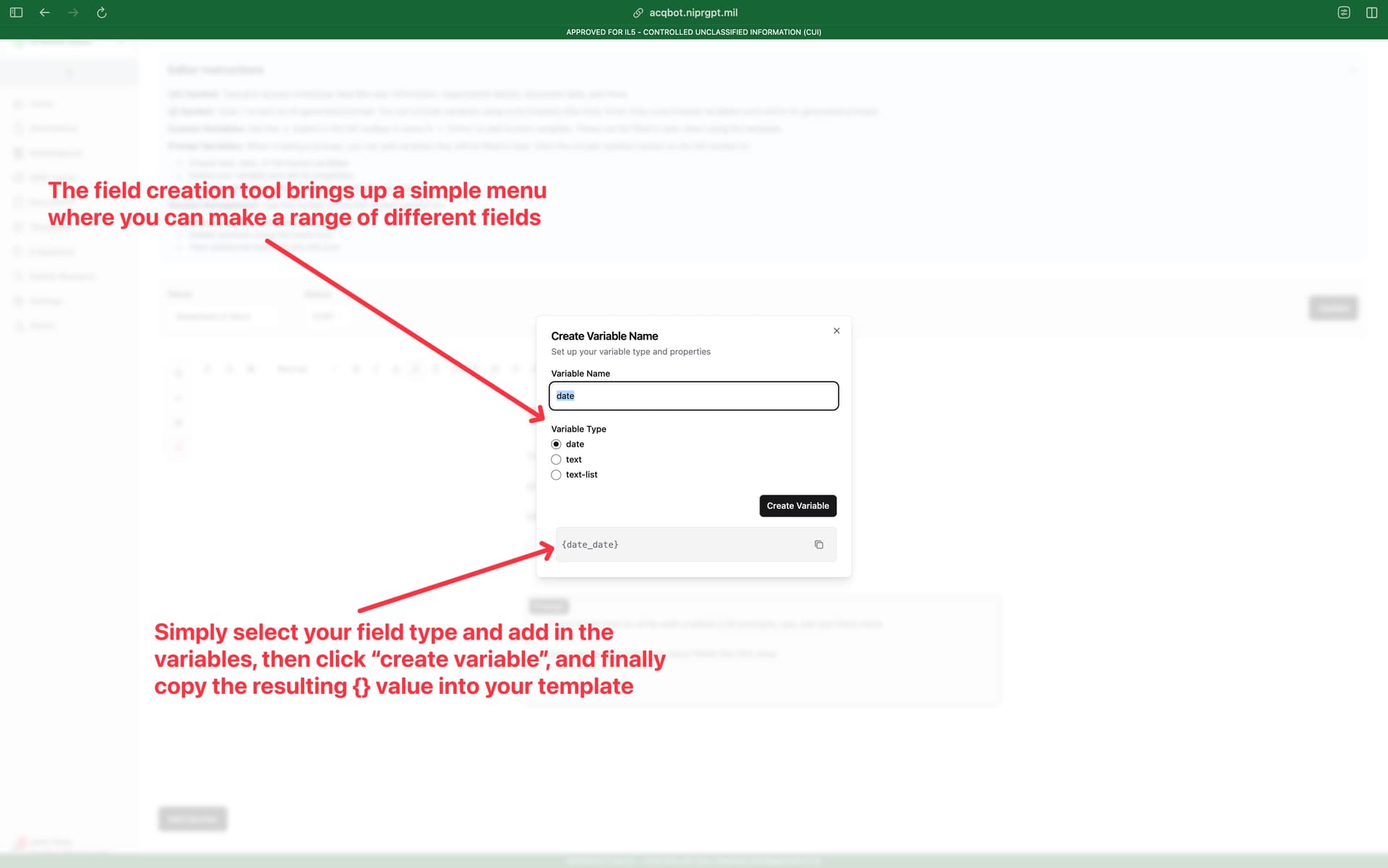Select the text variable type
1388x868 pixels.
coord(556,459)
